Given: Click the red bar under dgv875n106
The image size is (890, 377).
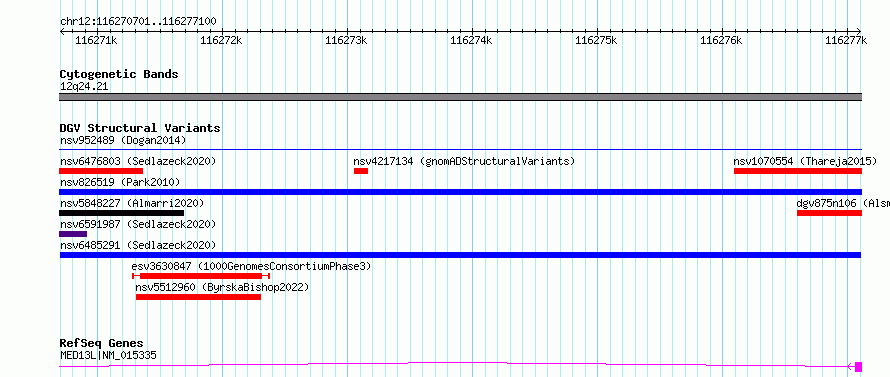Looking at the screenshot, I should coord(829,213).
